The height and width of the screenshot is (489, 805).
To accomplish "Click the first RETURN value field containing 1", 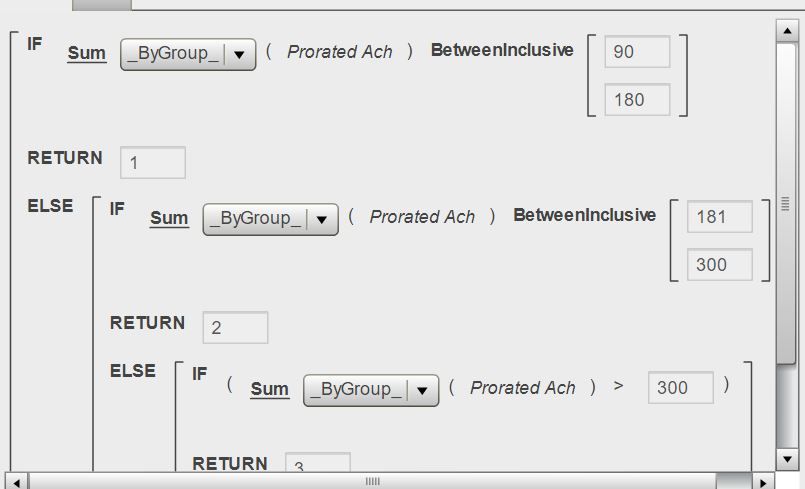I will 152,163.
